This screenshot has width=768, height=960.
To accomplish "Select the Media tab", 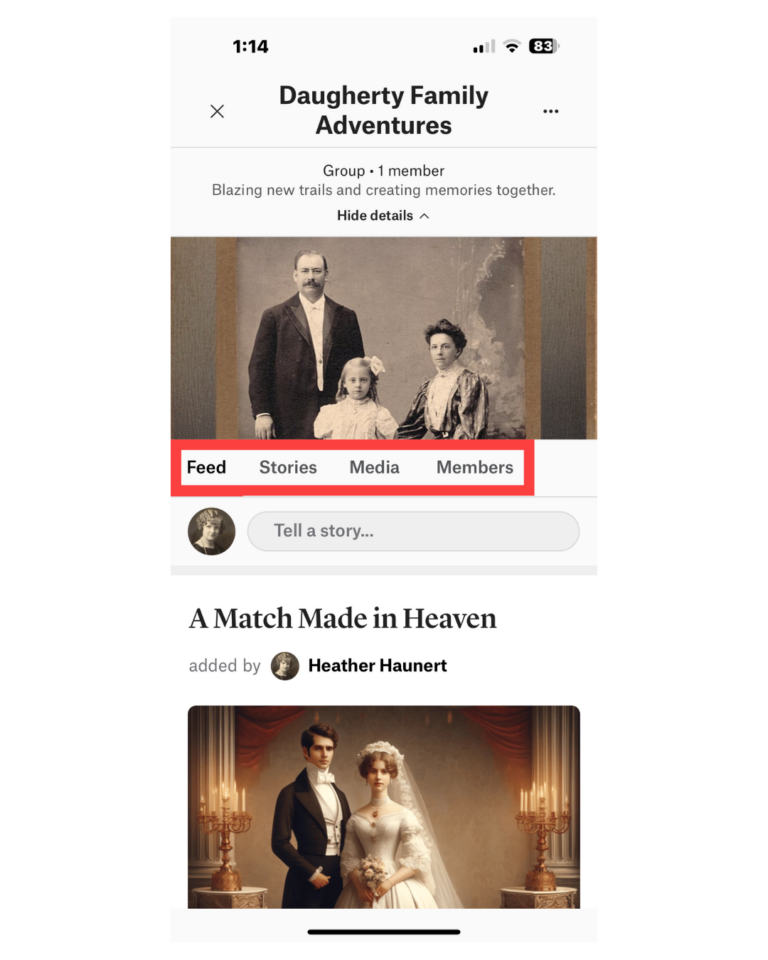I will click(x=374, y=468).
